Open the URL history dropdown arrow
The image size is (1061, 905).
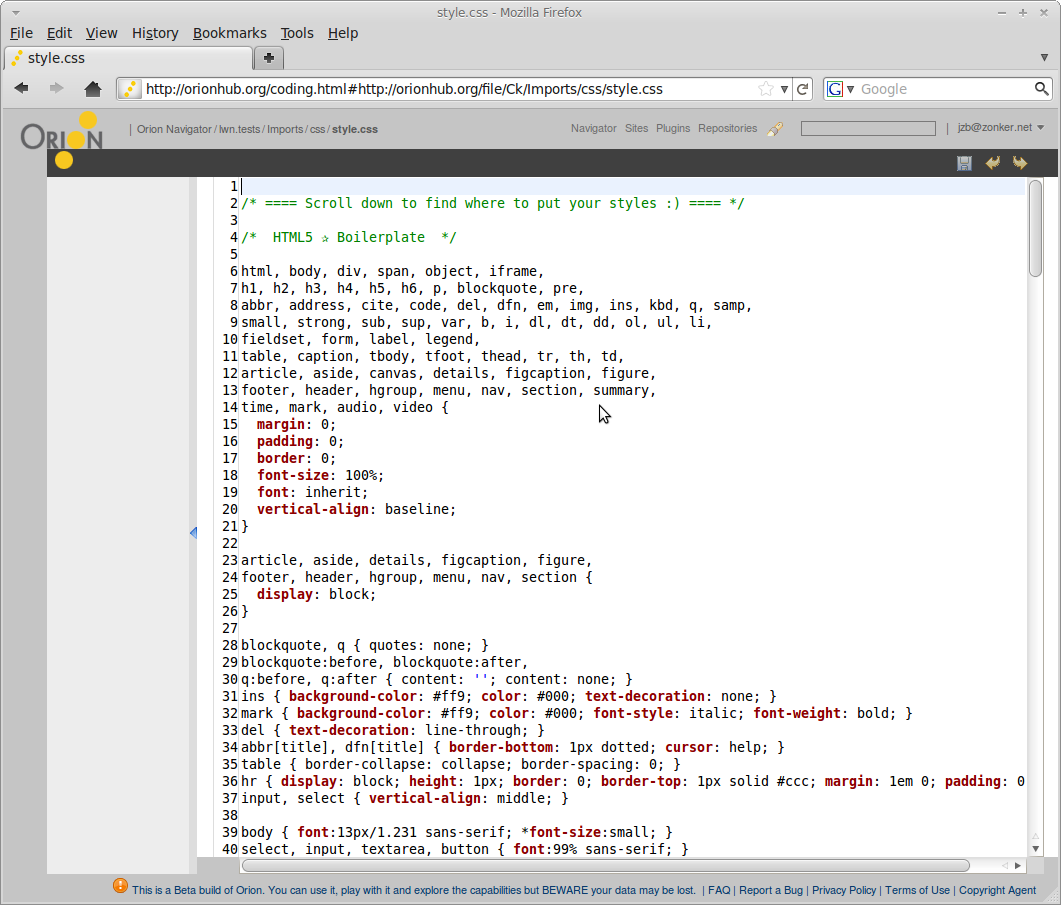click(x=784, y=89)
